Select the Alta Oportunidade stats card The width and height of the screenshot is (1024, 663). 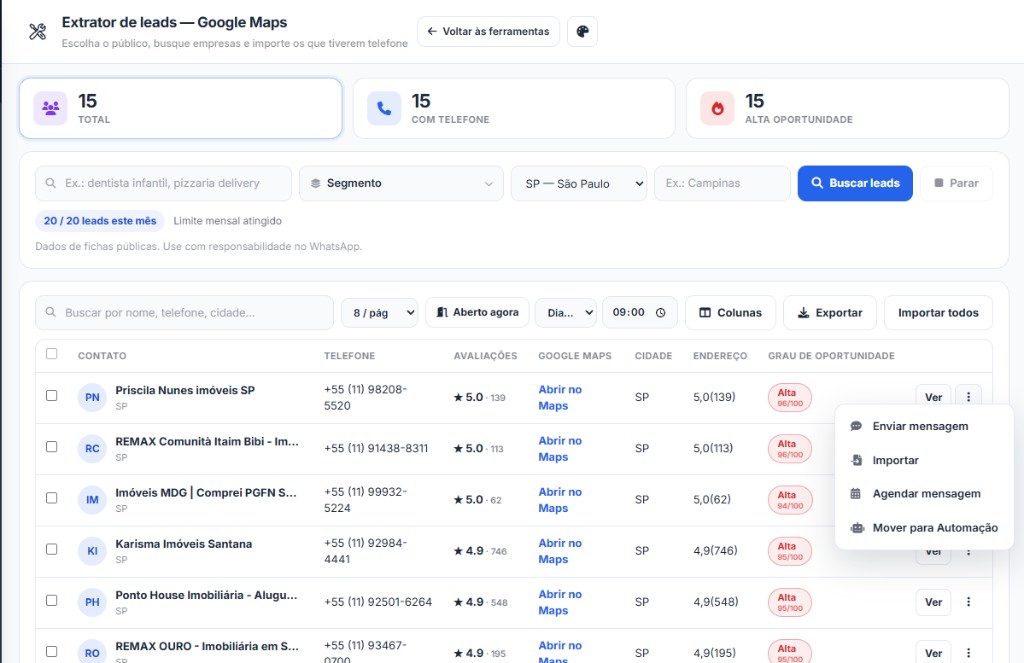(x=848, y=108)
